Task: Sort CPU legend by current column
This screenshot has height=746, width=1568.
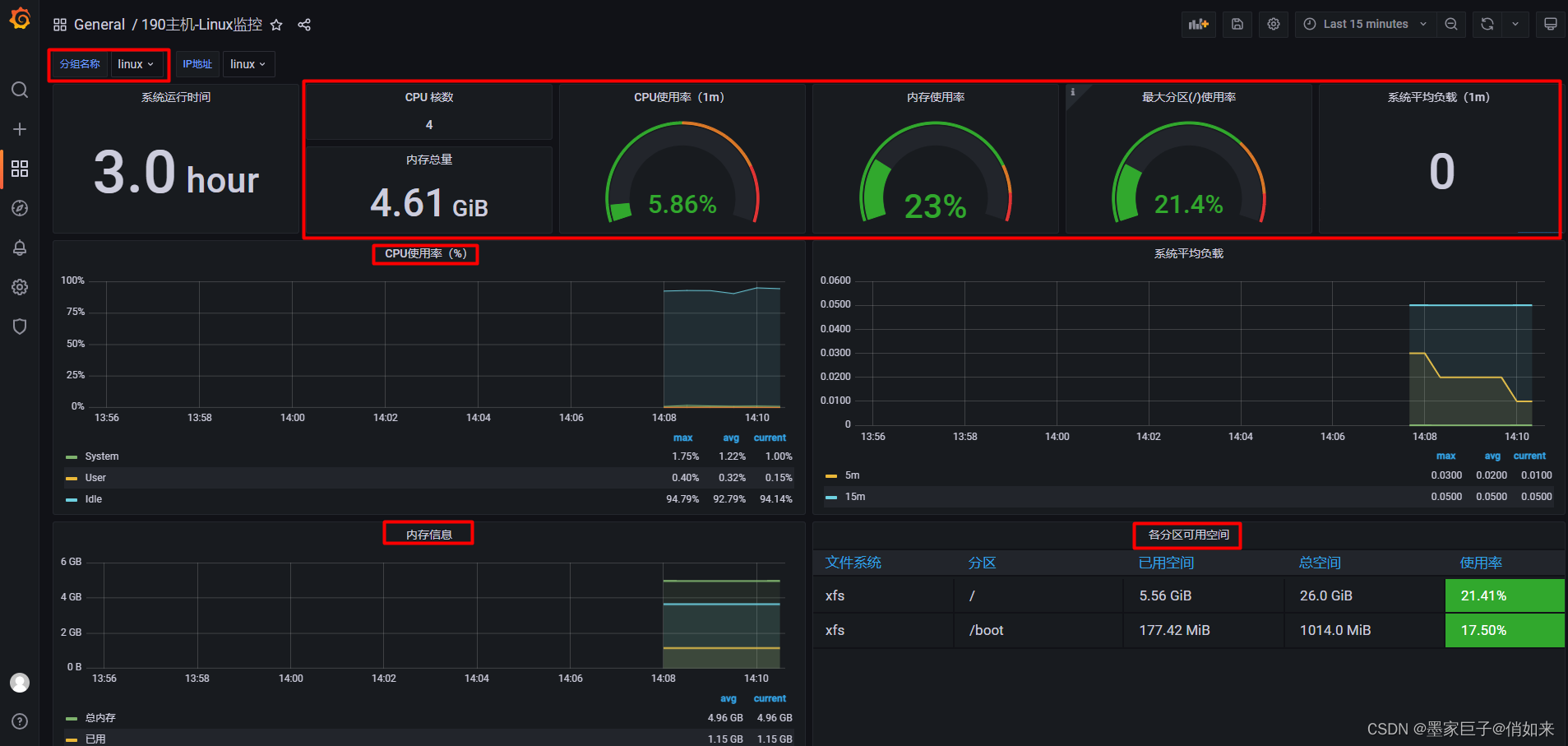Action: pyautogui.click(x=770, y=438)
